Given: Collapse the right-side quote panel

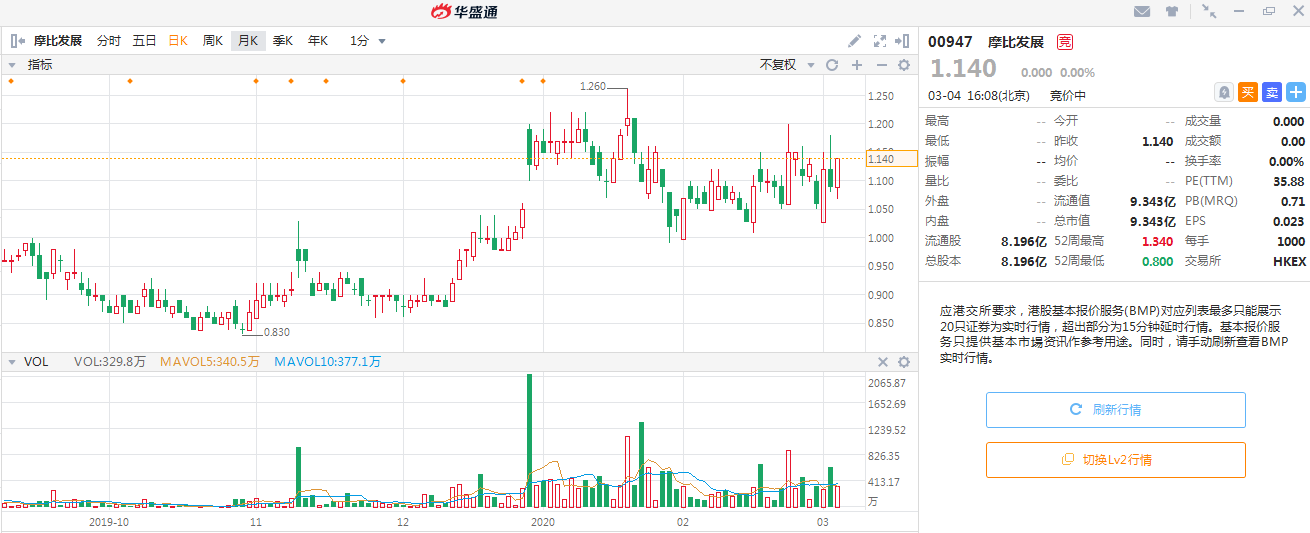Looking at the screenshot, I should 903,41.
